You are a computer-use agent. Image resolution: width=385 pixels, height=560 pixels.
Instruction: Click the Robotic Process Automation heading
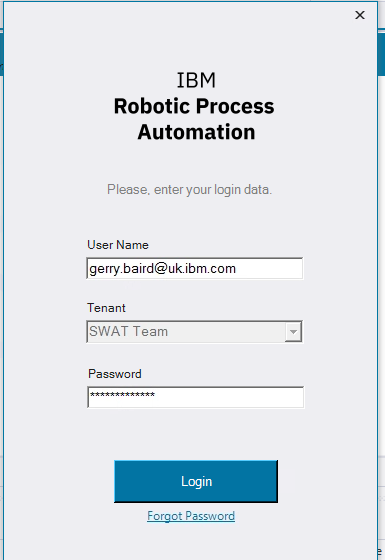(x=195, y=119)
